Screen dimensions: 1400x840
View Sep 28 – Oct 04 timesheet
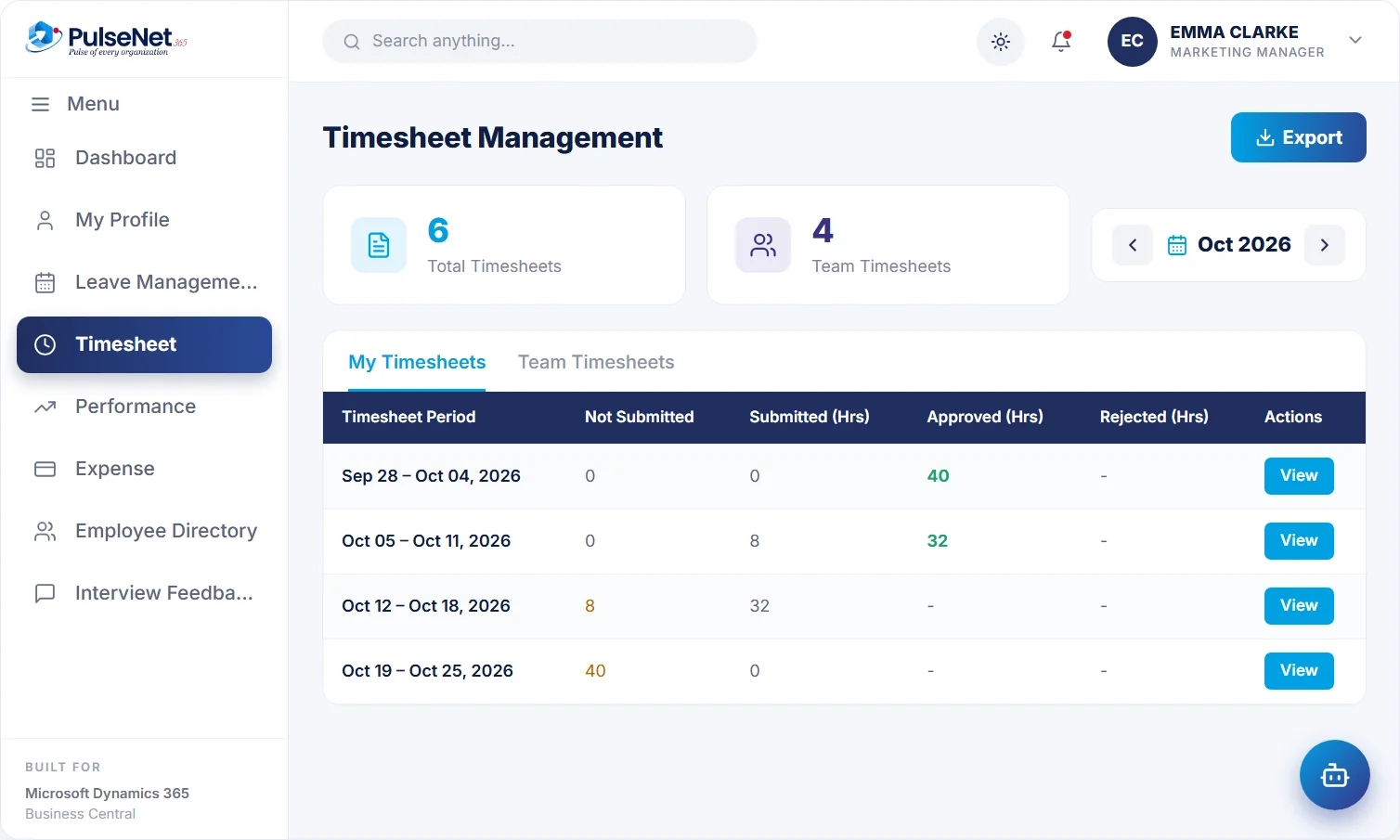coord(1299,475)
